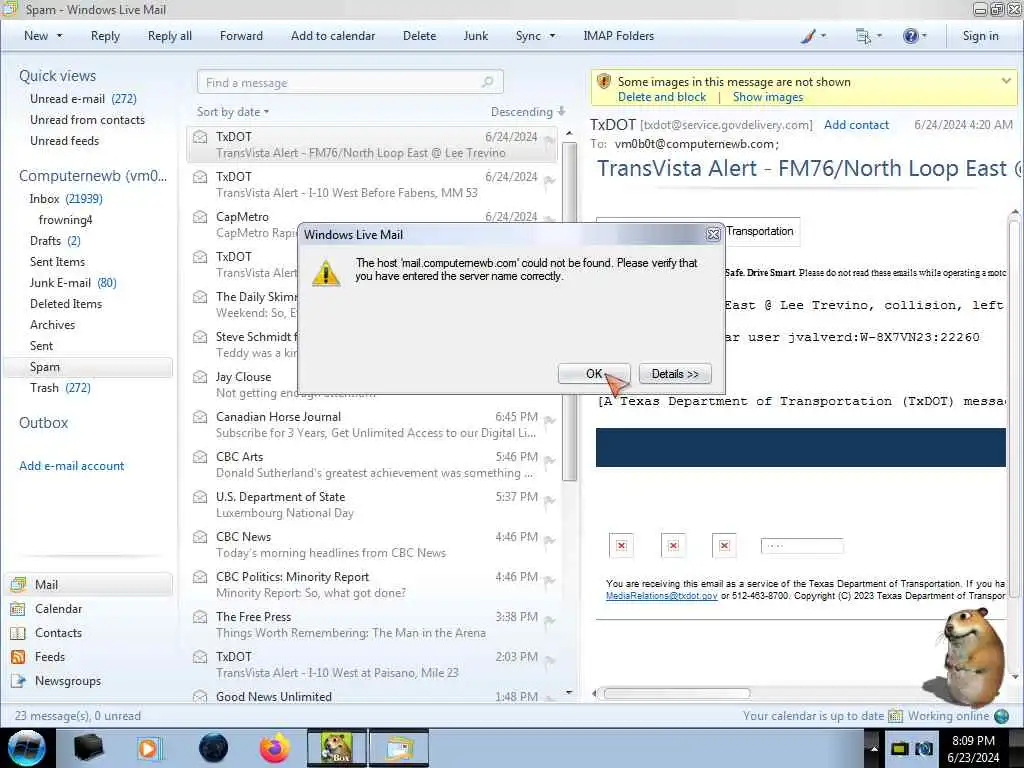Switch to Newsgroups view icon
This screenshot has height=768, width=1024.
18,681
